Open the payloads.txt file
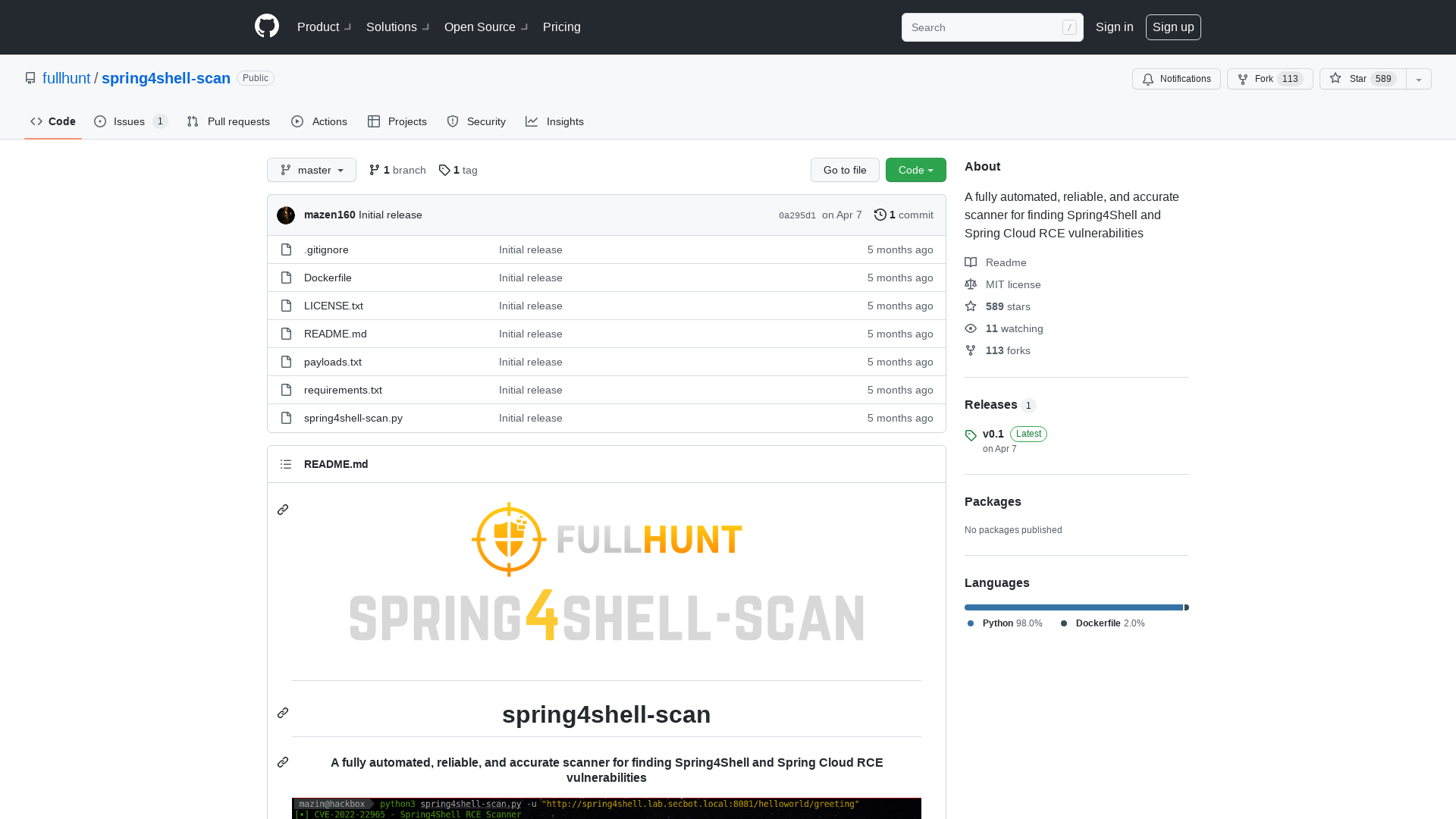 (x=333, y=362)
